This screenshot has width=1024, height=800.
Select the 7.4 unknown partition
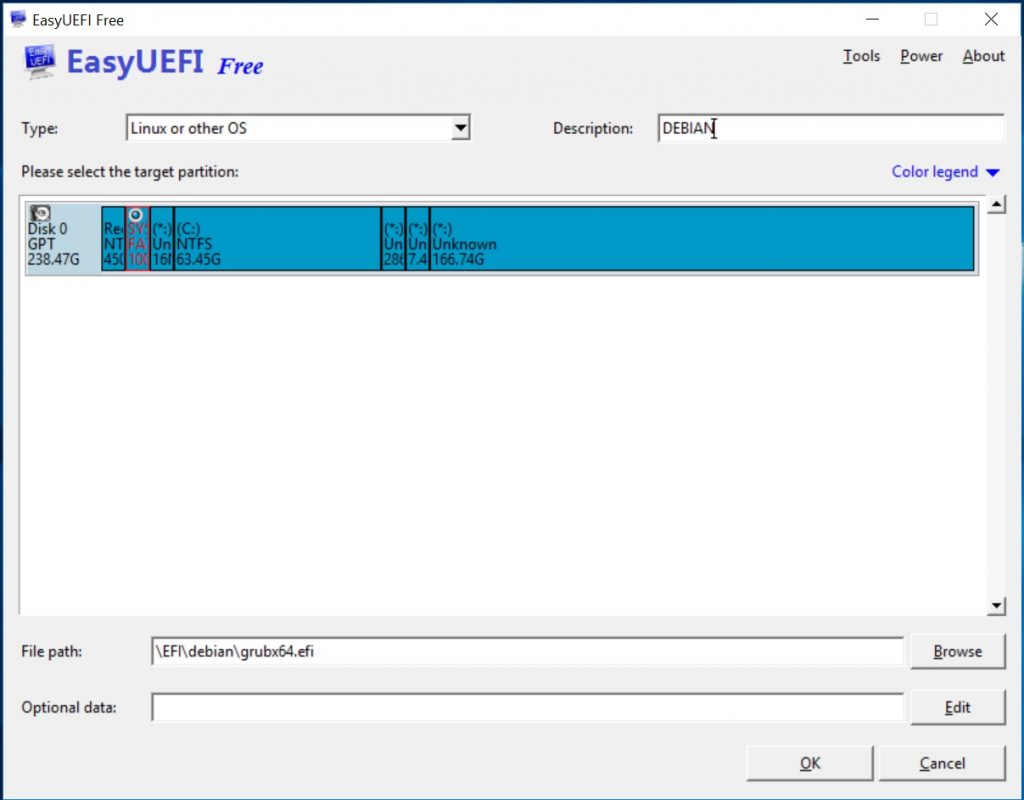[x=417, y=238]
